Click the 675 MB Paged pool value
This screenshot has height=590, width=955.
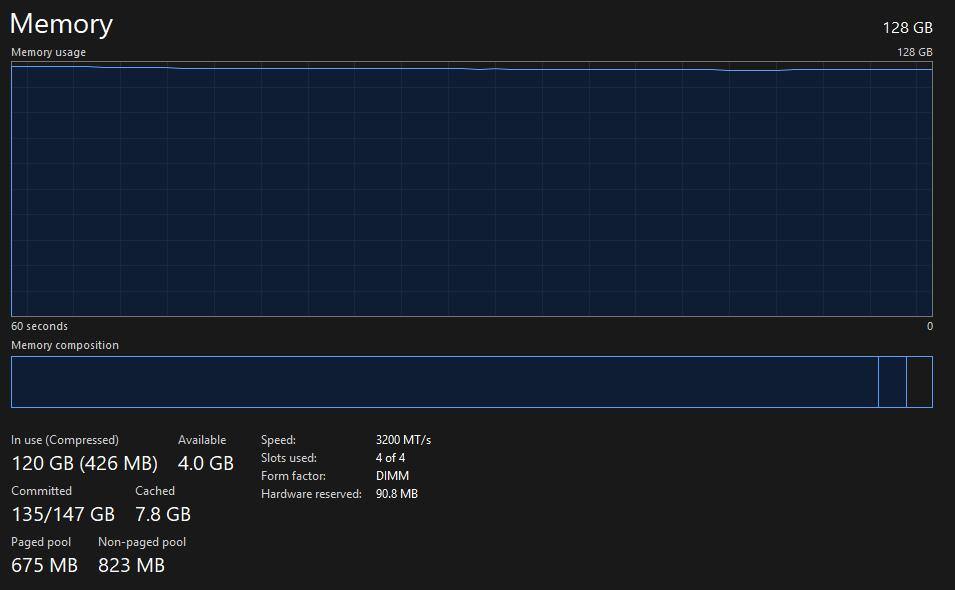point(44,565)
